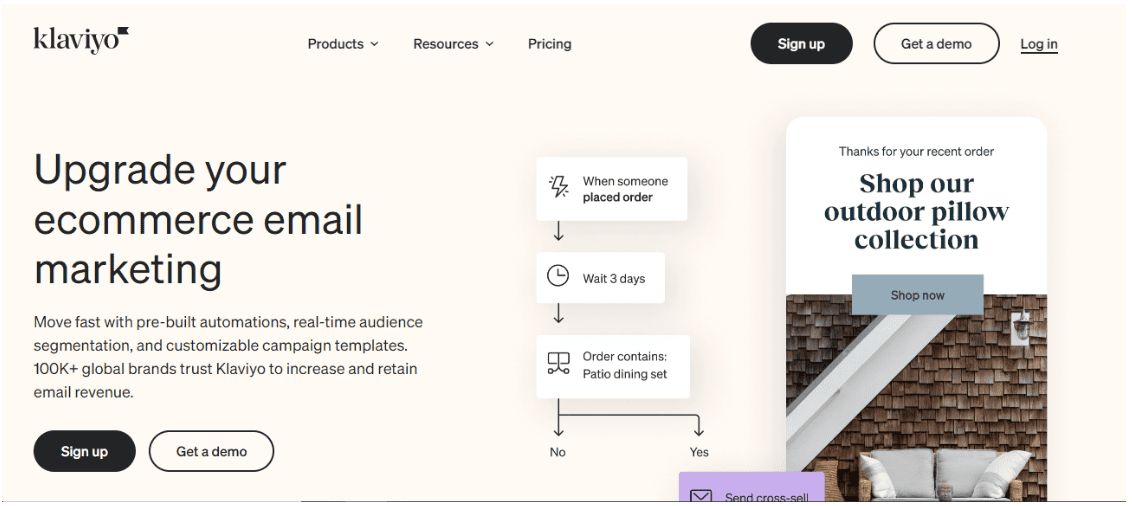Click the hero Sign up button
Image resolution: width=1132 pixels, height=506 pixels.
(x=84, y=451)
